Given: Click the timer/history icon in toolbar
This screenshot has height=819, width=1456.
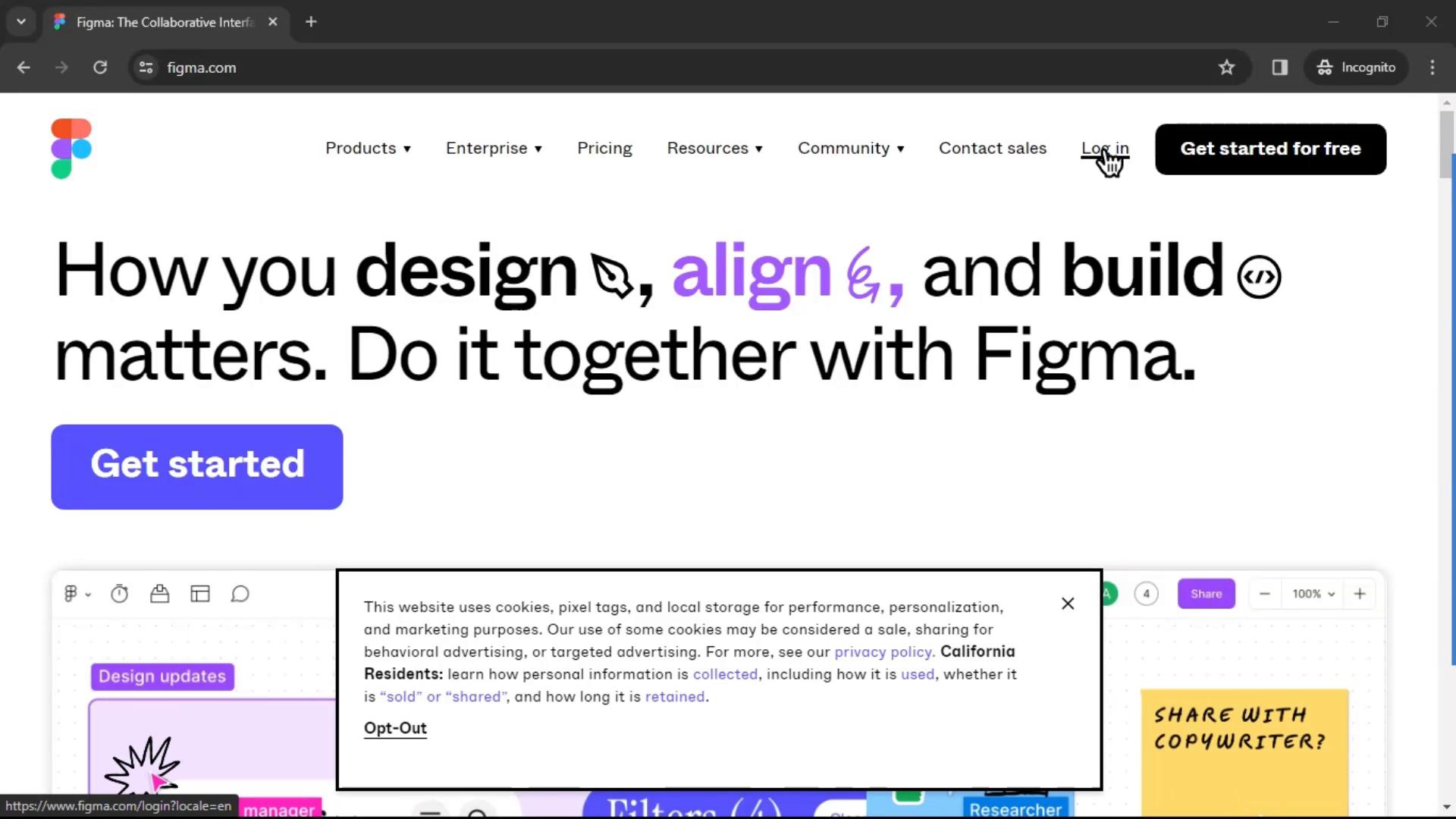Looking at the screenshot, I should click(x=120, y=594).
